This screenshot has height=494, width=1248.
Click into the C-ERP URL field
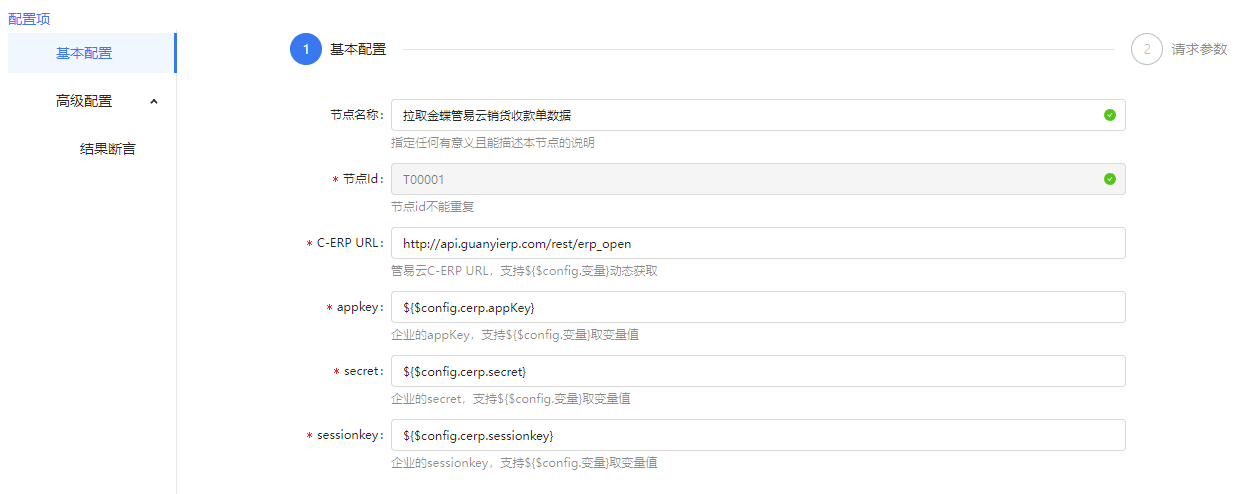[757, 243]
